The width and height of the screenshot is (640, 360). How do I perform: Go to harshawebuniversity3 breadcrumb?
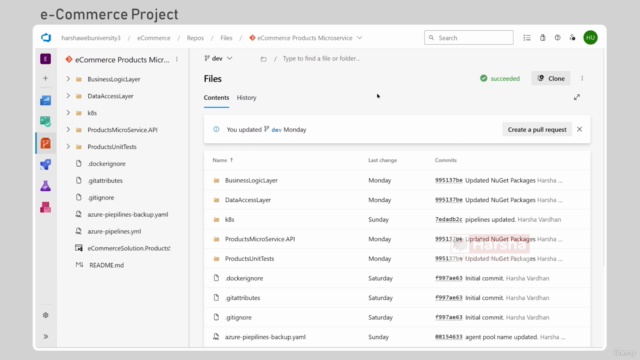pos(91,38)
